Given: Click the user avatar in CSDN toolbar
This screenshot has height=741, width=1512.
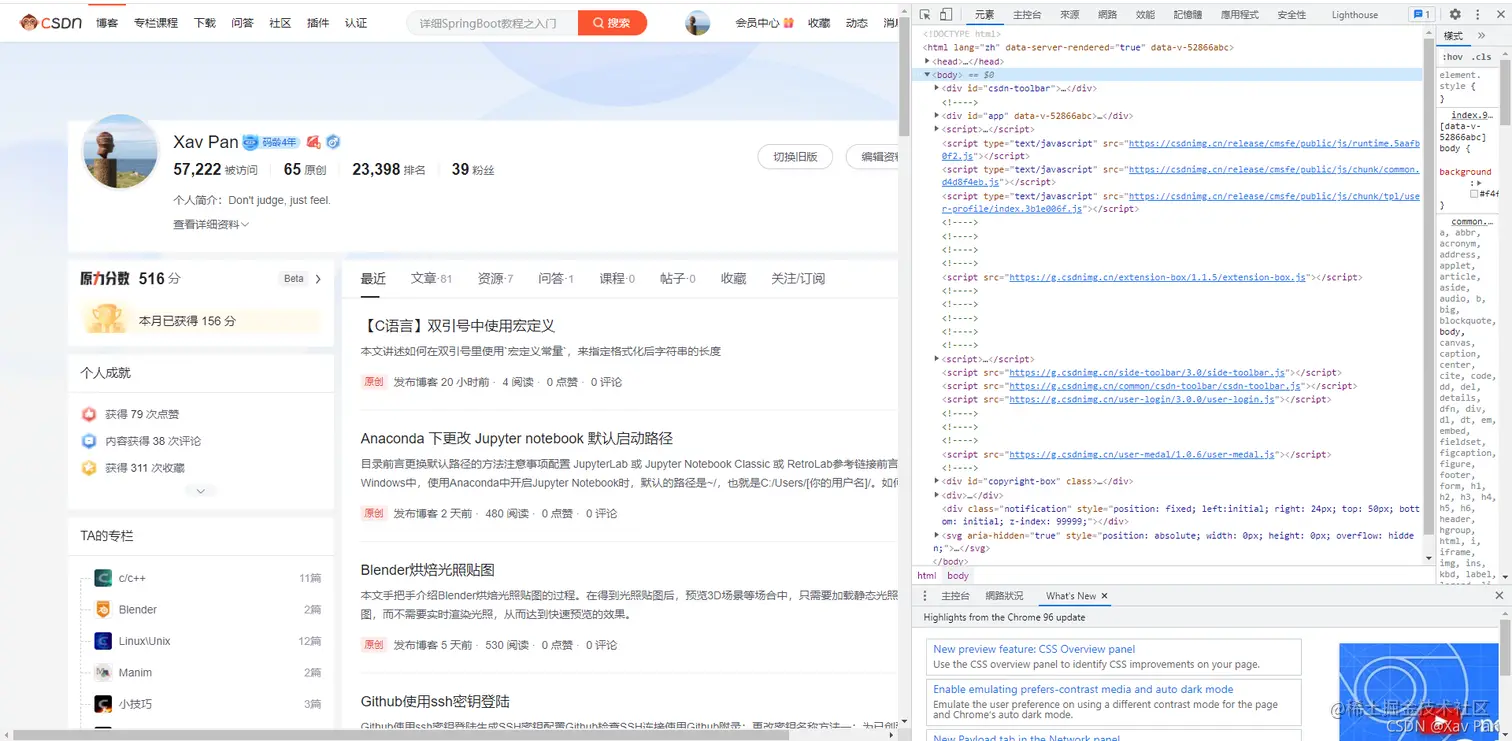Looking at the screenshot, I should point(698,23).
